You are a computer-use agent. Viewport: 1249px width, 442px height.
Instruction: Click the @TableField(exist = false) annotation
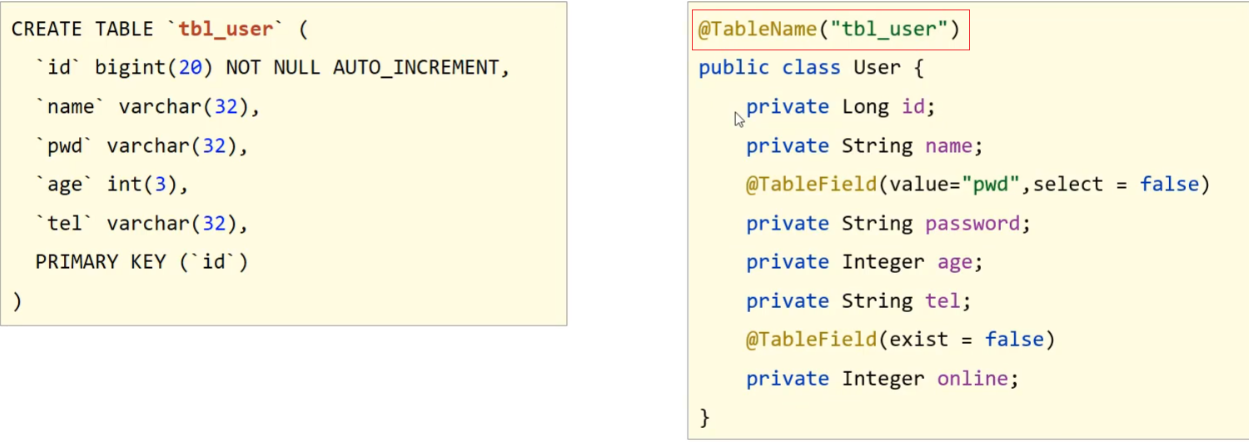point(900,340)
